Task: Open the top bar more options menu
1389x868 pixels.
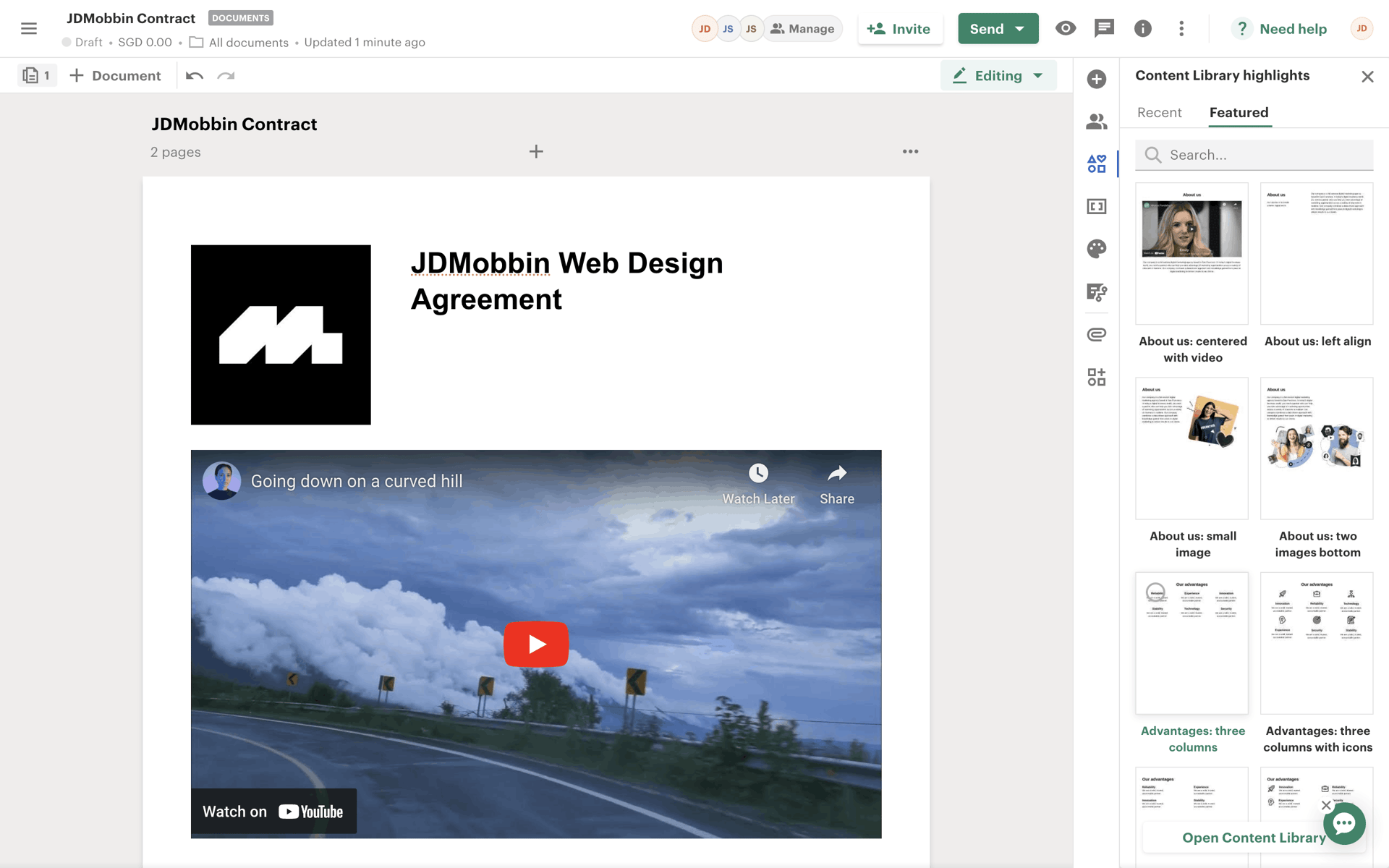Action: pos(1181,28)
